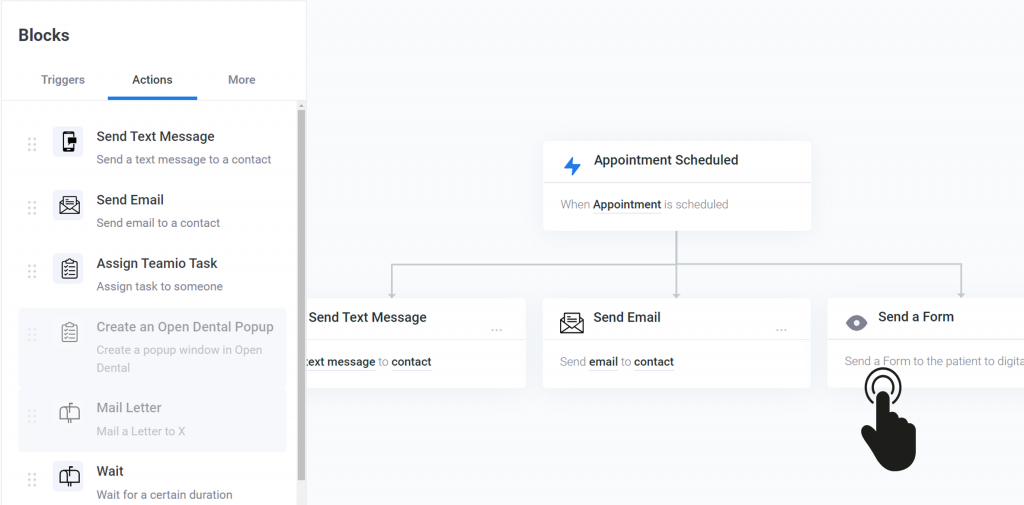Click the lightning bolt trigger icon
The height and width of the screenshot is (505, 1024).
[572, 165]
